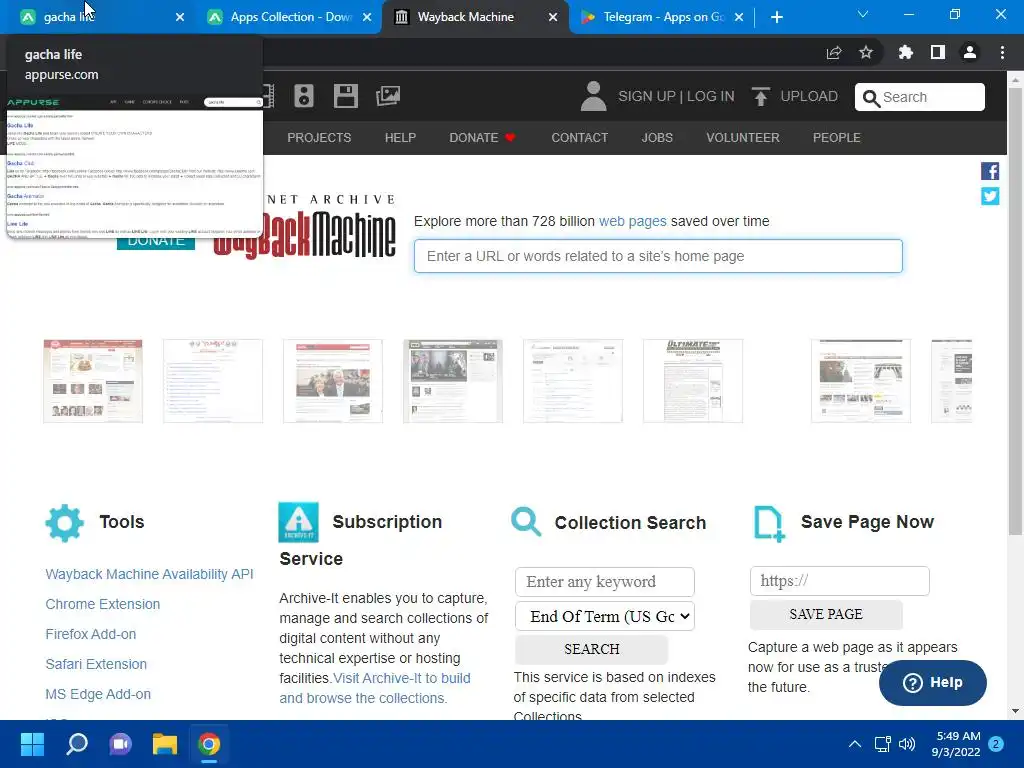Click the share page icon in address bar
This screenshot has height=768, width=1024.
coord(833,52)
